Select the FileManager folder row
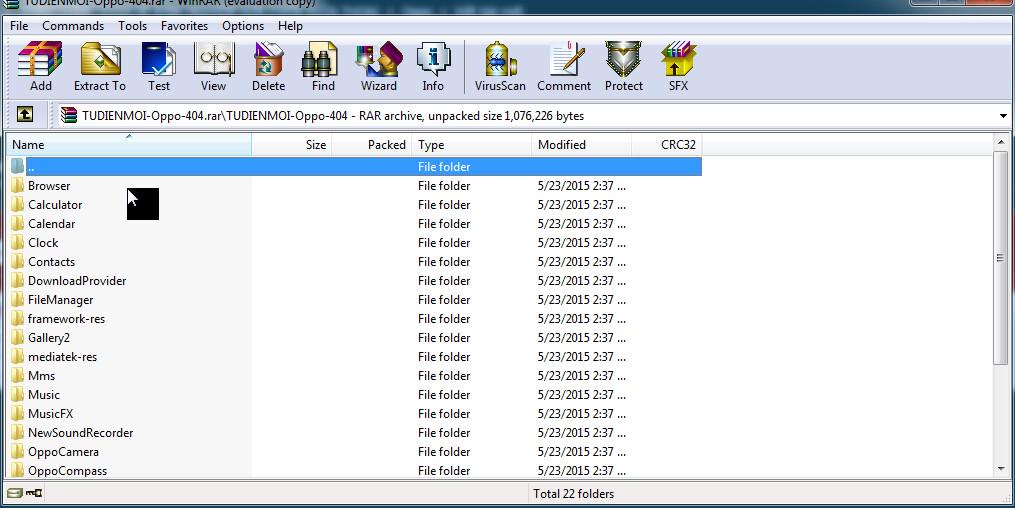This screenshot has width=1015, height=508. coord(354,300)
